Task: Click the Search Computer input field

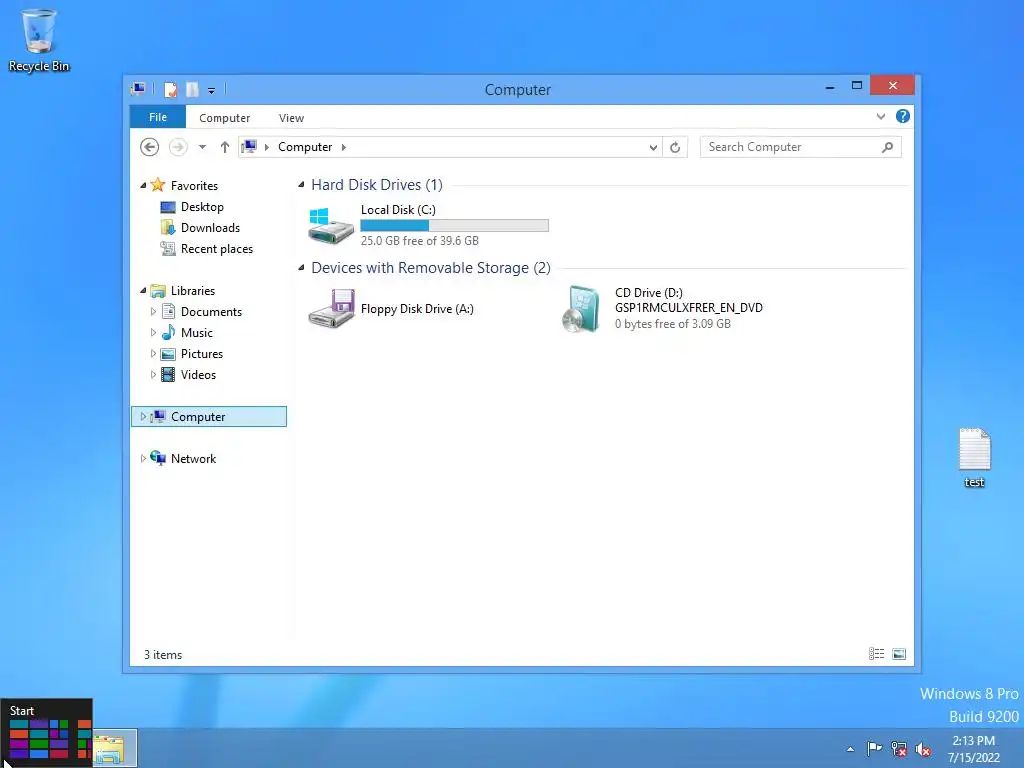Action: click(792, 147)
